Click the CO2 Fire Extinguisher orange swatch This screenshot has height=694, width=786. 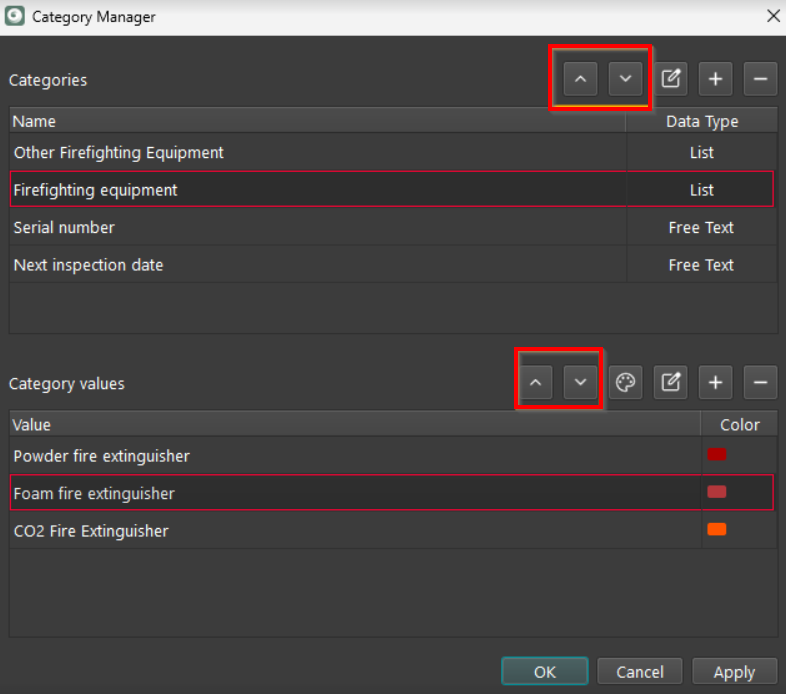(x=716, y=530)
